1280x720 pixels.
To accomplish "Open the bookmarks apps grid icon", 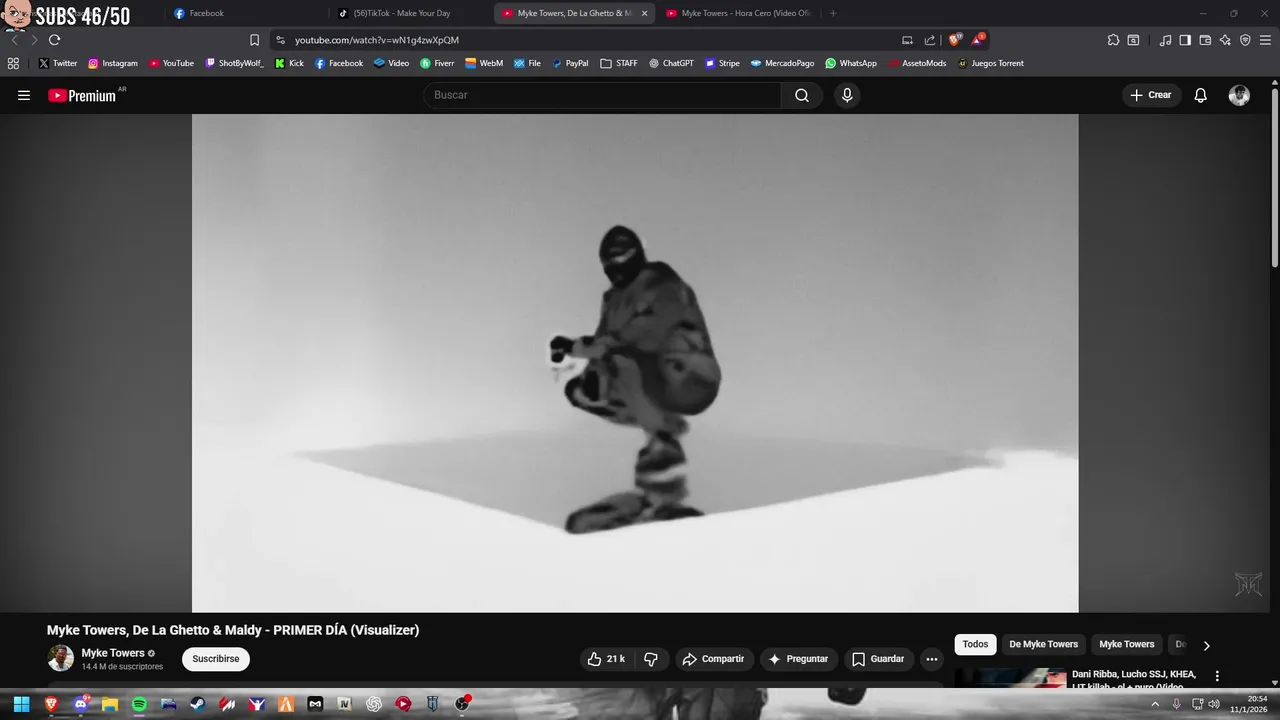I will (x=13, y=63).
